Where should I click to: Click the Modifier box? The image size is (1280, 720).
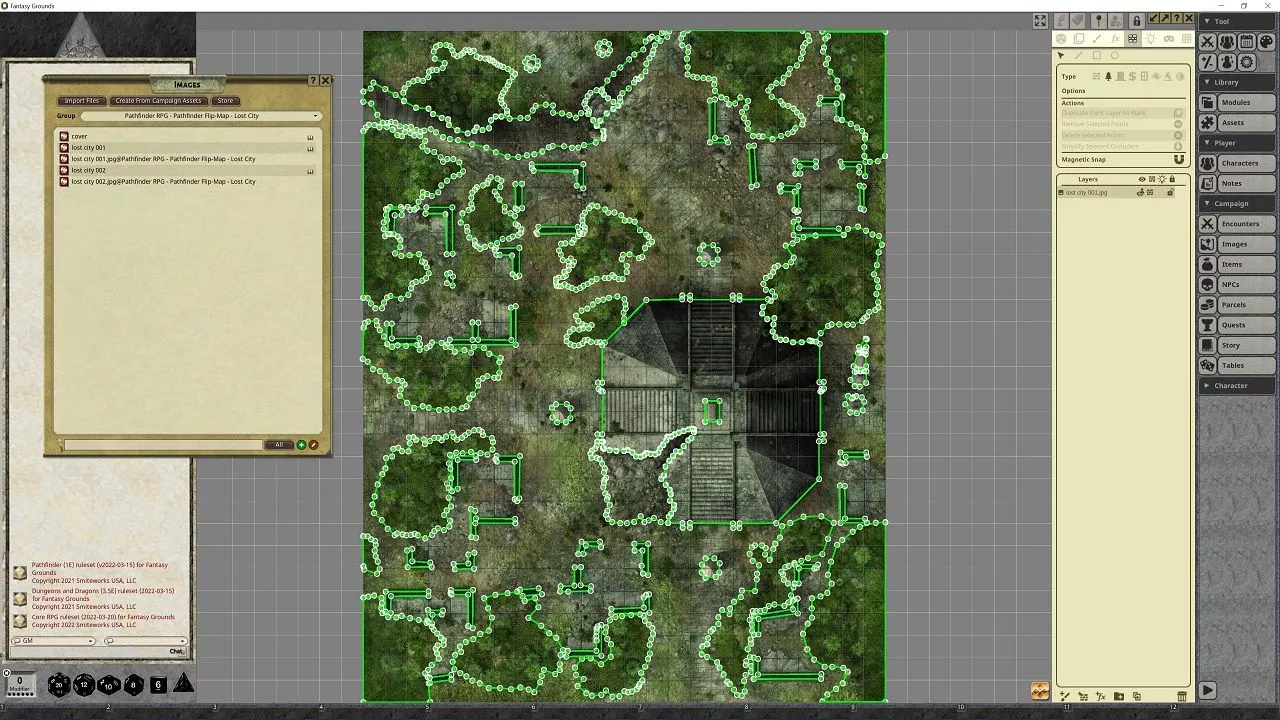point(20,683)
